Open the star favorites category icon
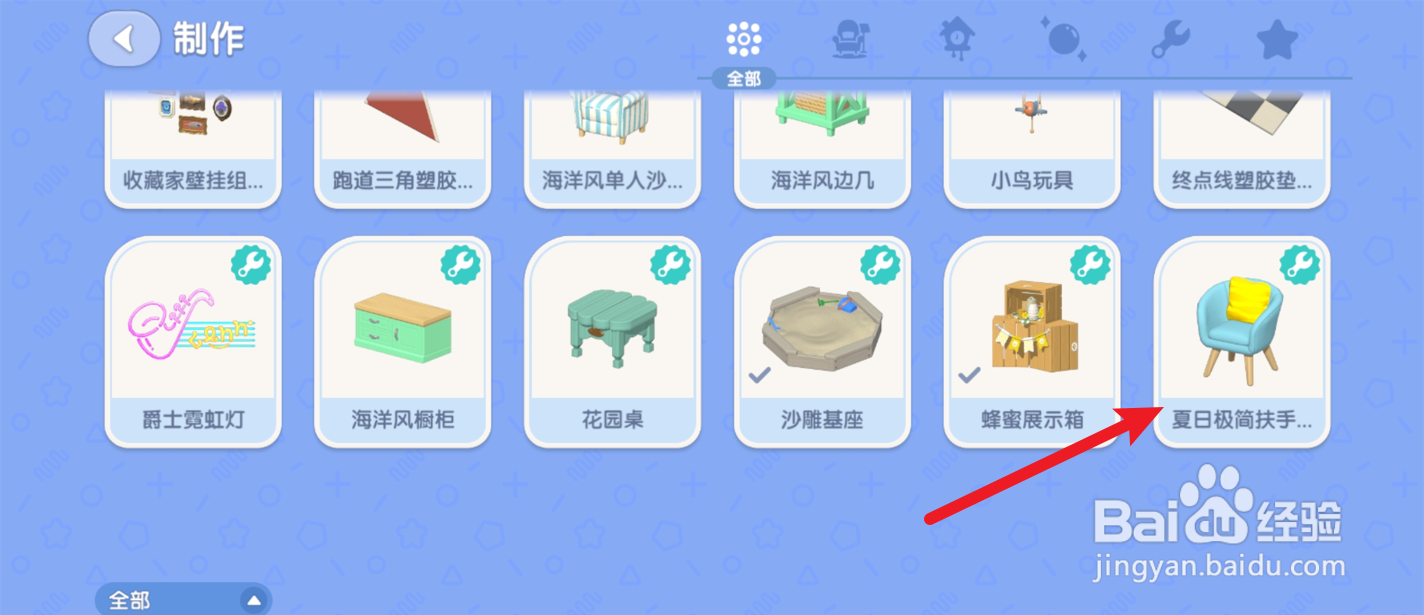 tap(1277, 40)
